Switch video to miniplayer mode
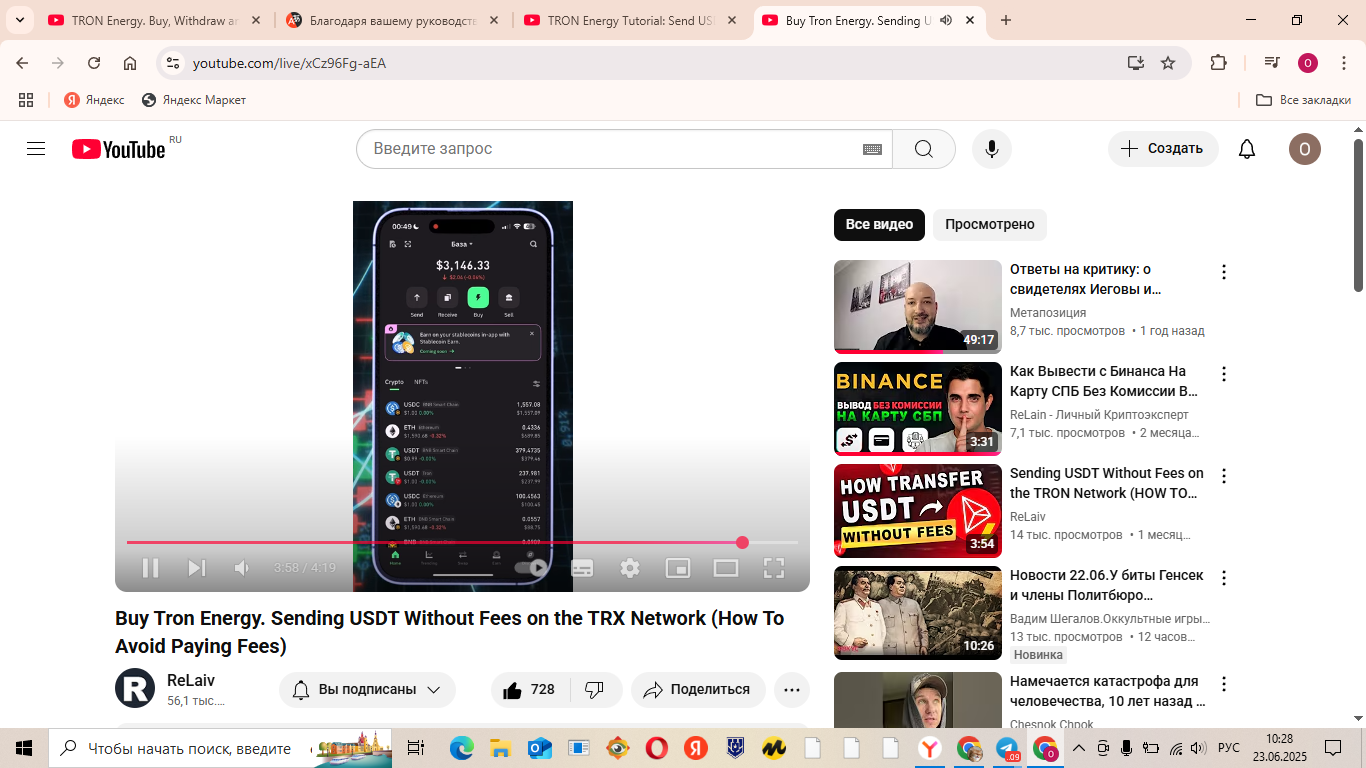The width and height of the screenshot is (1366, 768). (678, 568)
